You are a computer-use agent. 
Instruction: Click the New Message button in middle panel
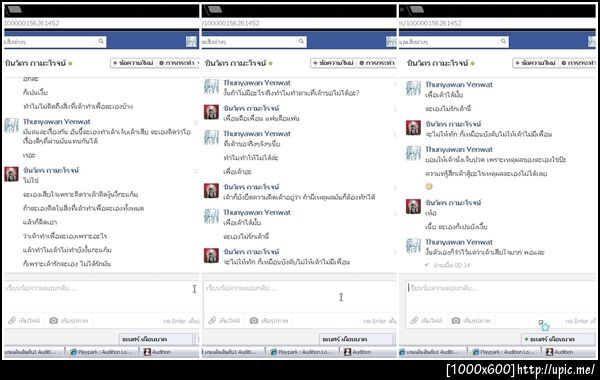pos(333,63)
